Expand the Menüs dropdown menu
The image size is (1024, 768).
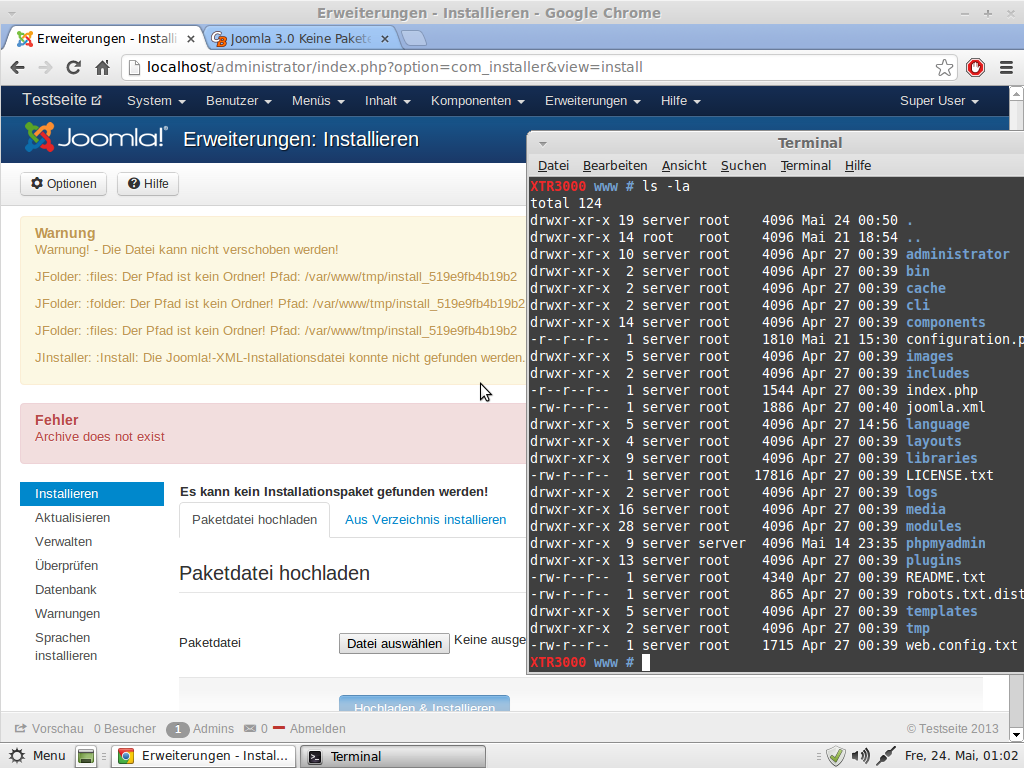pyautogui.click(x=318, y=101)
